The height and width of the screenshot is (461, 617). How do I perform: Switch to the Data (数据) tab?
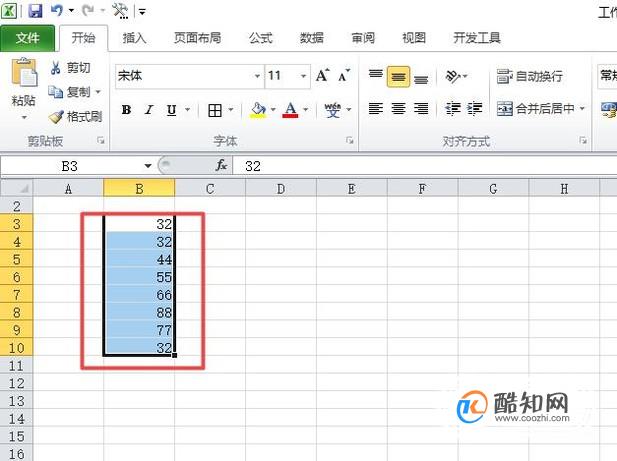coord(312,38)
